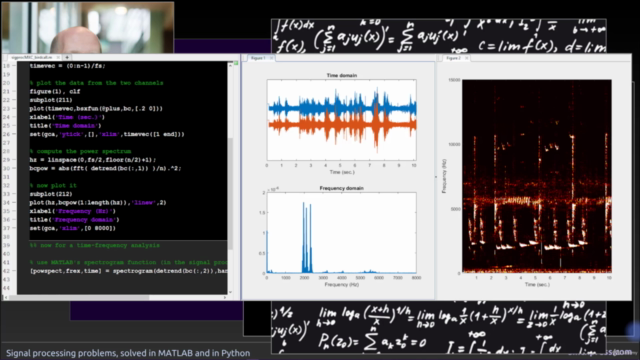This screenshot has height=360, width=640.
Task: Click the 'Frequency (Hz)' label under frequency plot
Action: [x=342, y=284]
